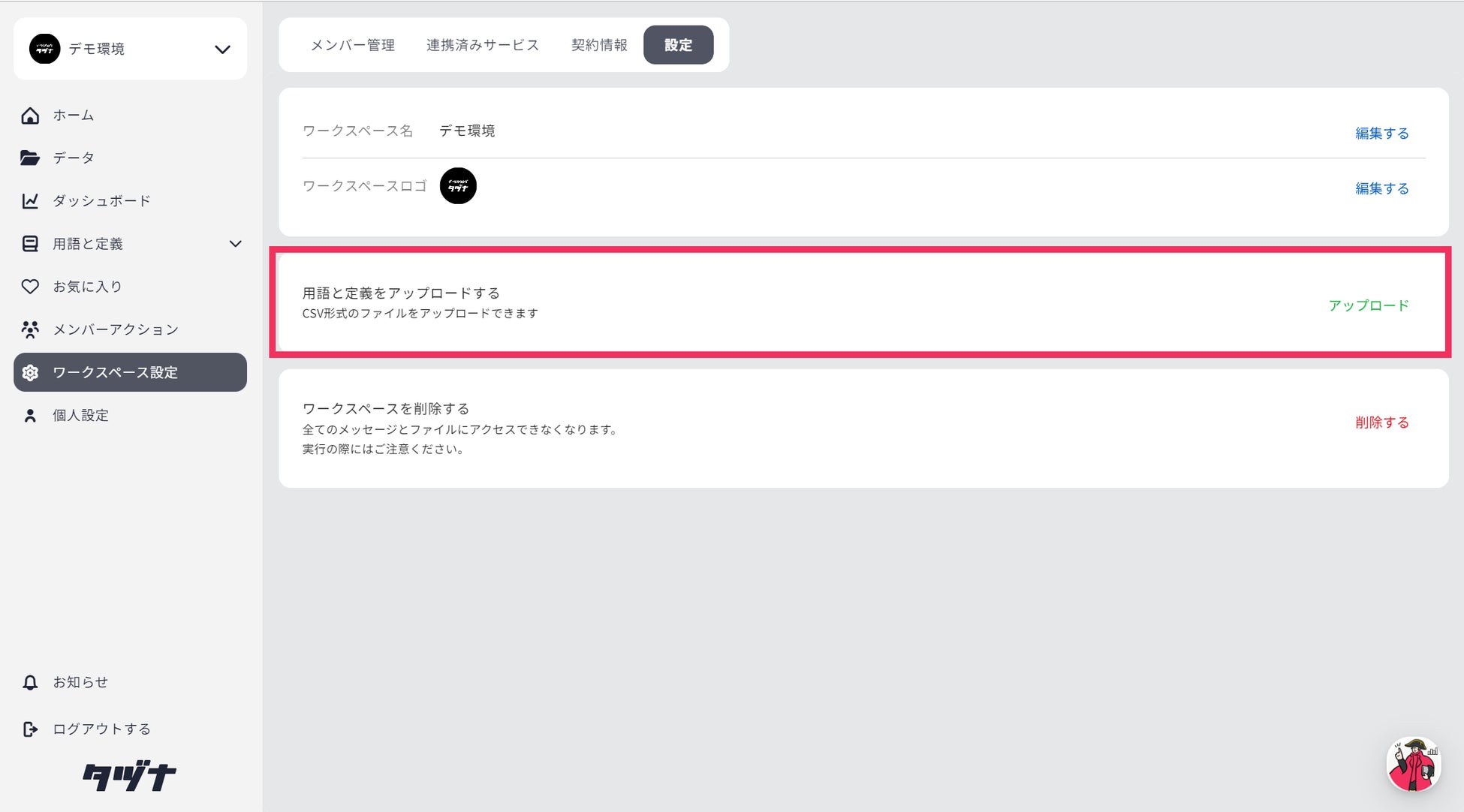Open the 連携済みサービス tab
This screenshot has height=812, width=1464.
click(482, 45)
